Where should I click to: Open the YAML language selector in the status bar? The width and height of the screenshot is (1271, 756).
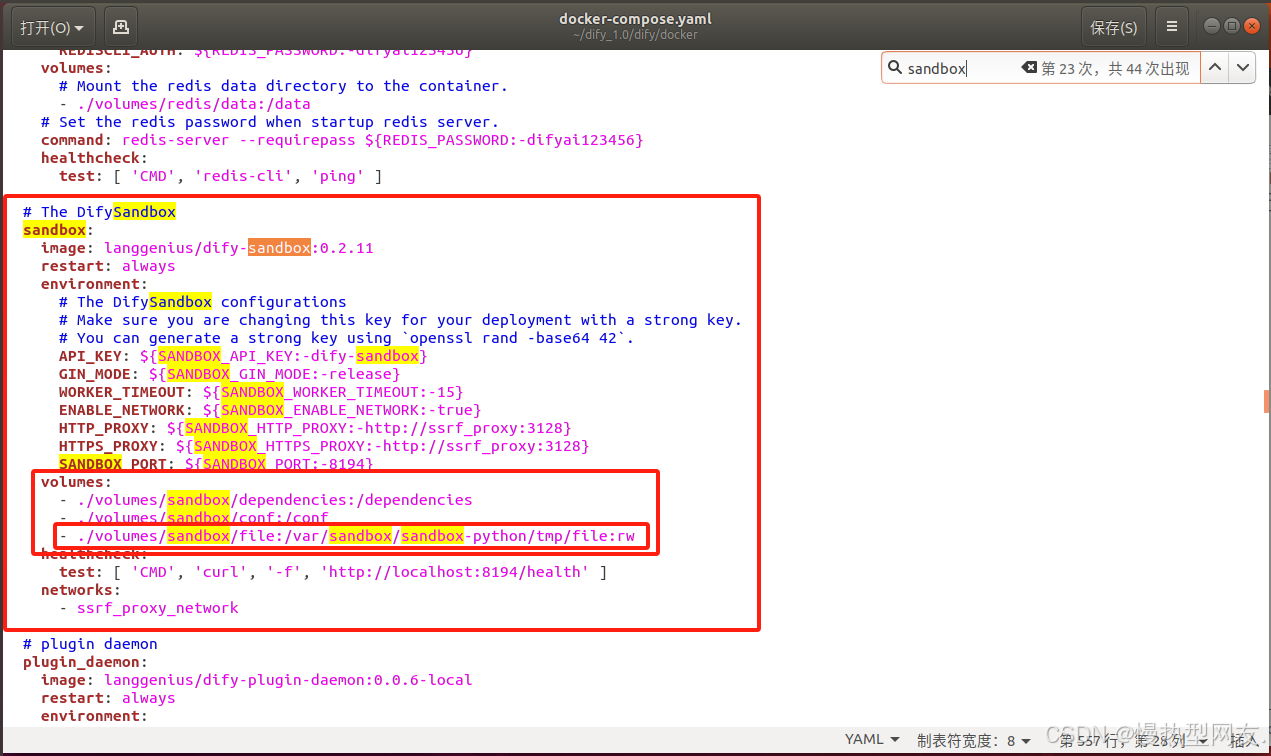click(x=871, y=740)
